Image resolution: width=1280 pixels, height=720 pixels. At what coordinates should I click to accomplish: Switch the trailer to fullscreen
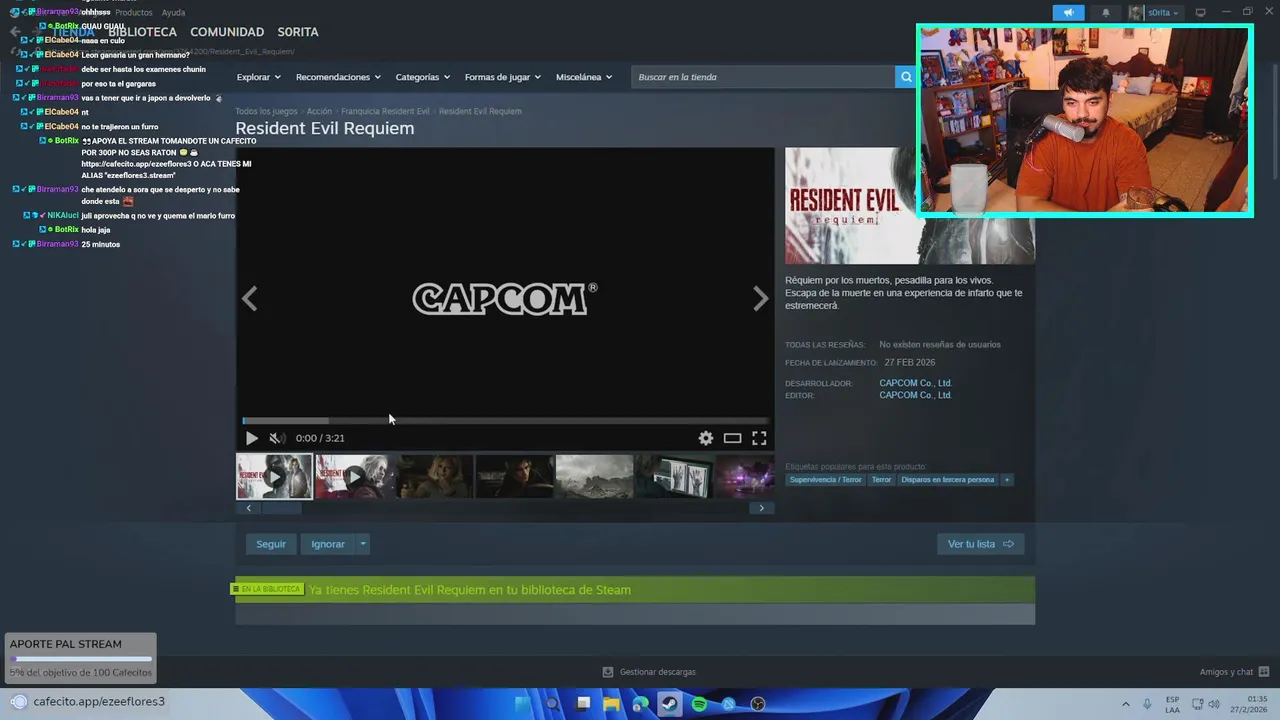point(759,438)
